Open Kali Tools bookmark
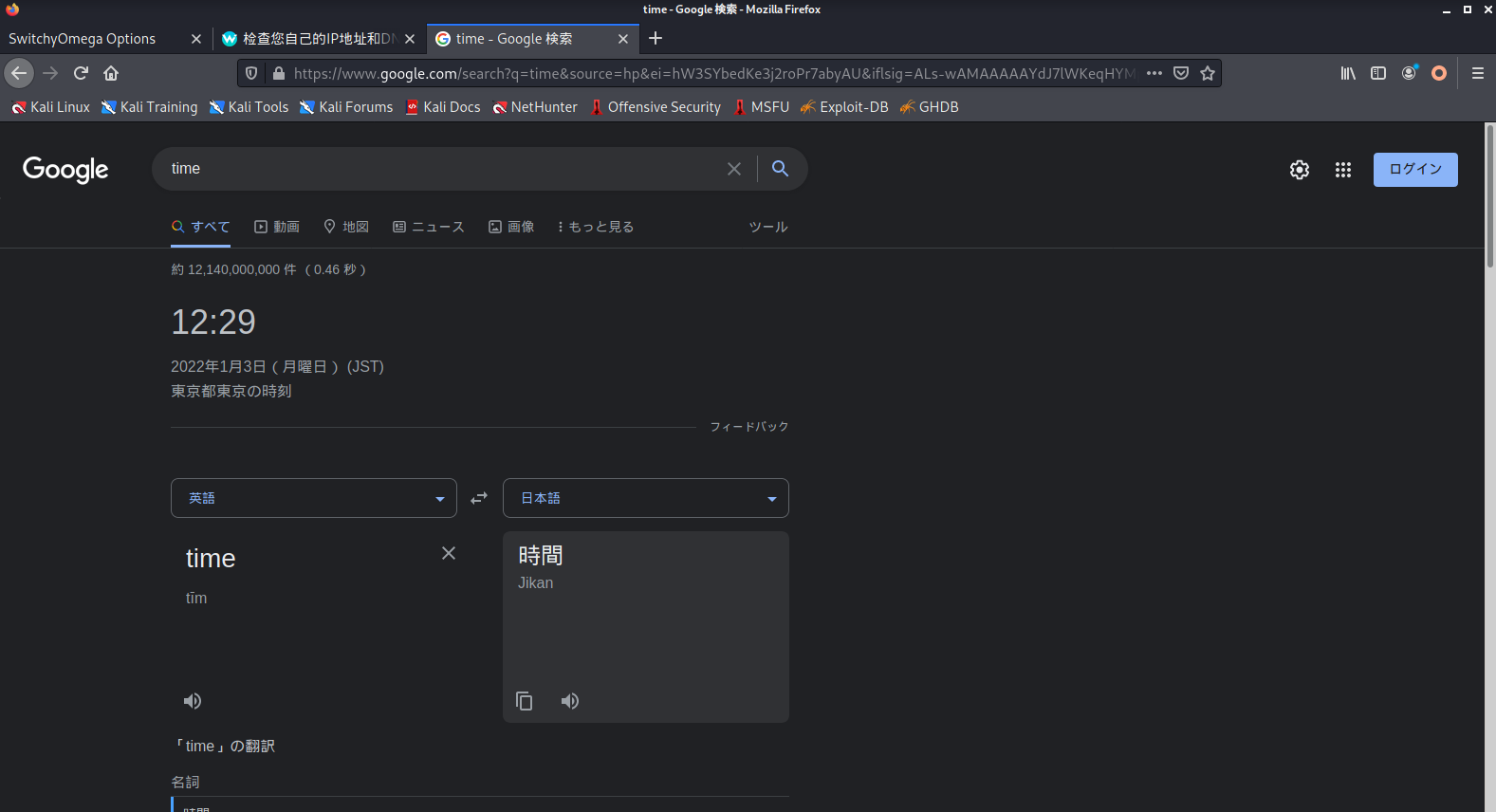 click(x=249, y=107)
